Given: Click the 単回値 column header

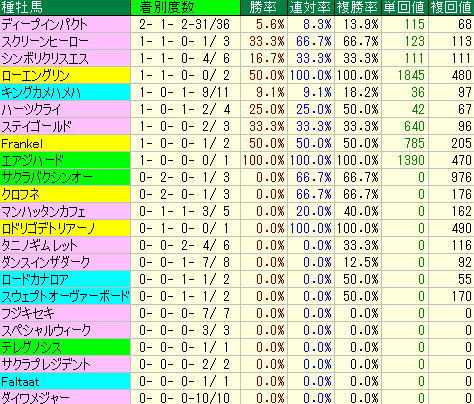Looking at the screenshot, I should click(x=405, y=7).
